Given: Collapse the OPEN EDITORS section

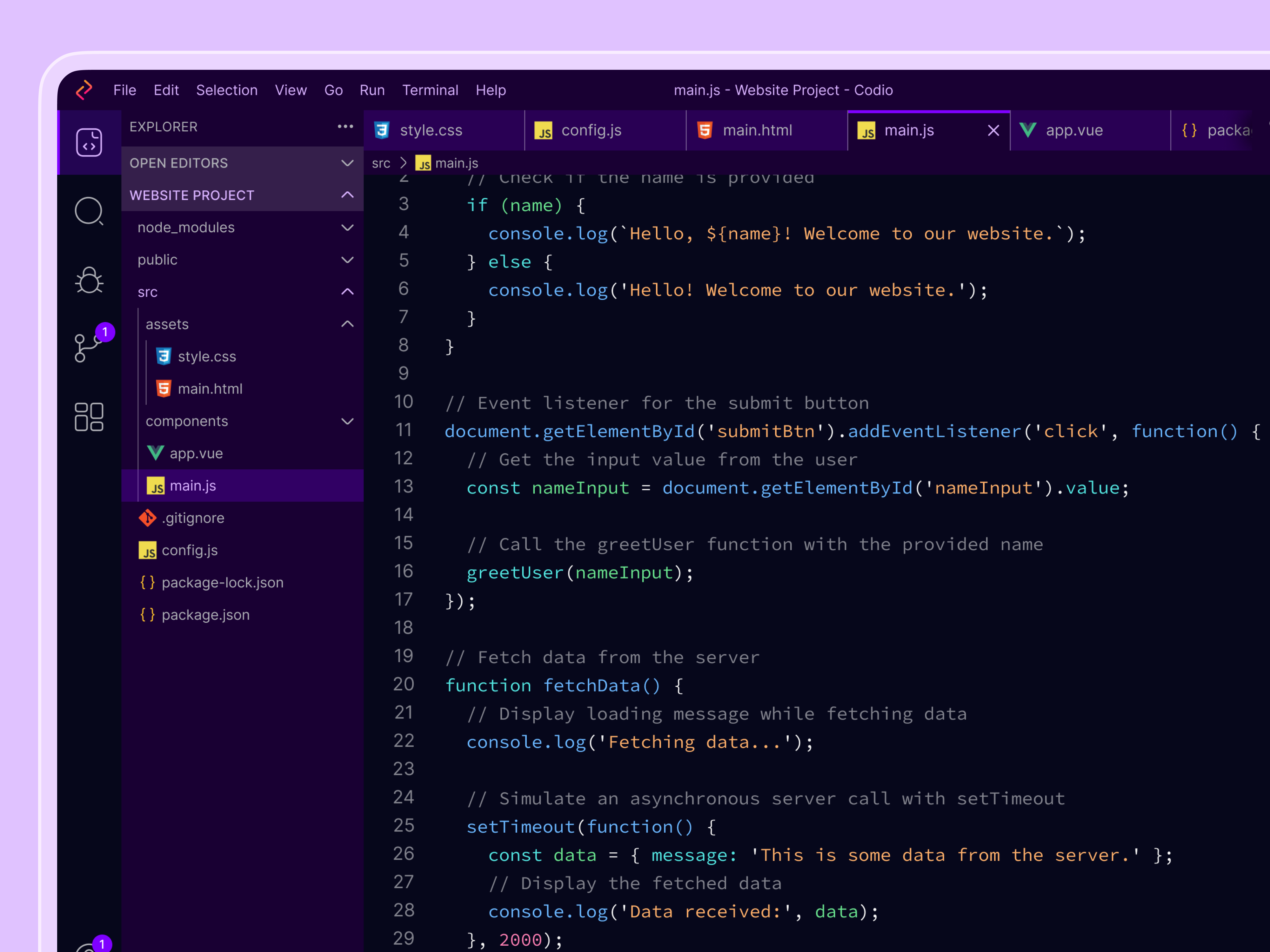Looking at the screenshot, I should [x=347, y=162].
